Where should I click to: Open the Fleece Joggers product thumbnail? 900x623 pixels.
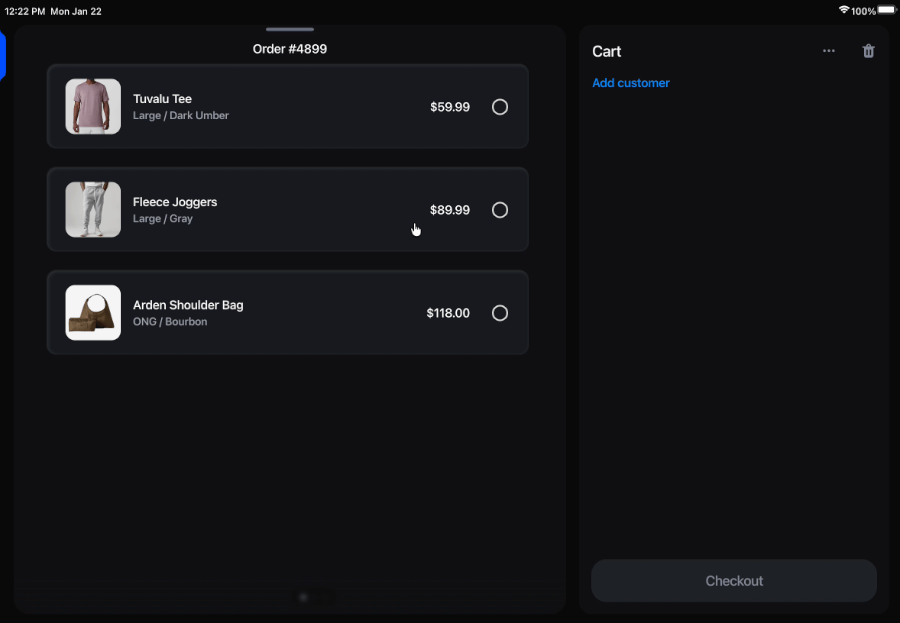tap(93, 210)
